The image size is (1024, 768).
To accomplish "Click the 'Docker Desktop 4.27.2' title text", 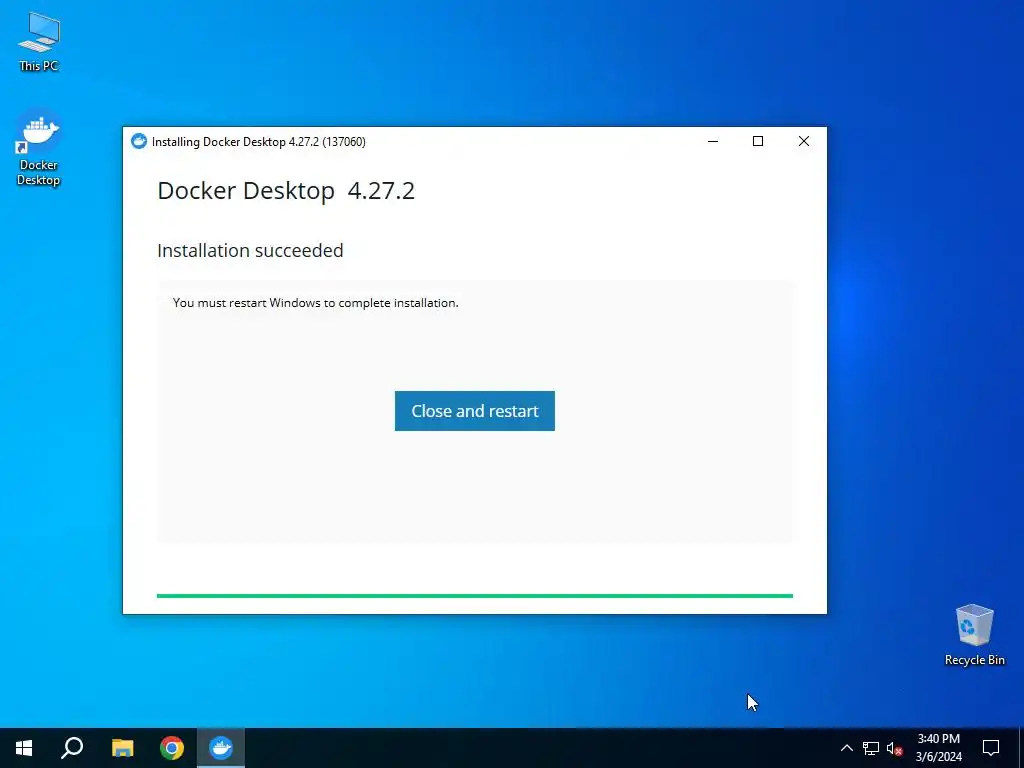I will pos(286,191).
